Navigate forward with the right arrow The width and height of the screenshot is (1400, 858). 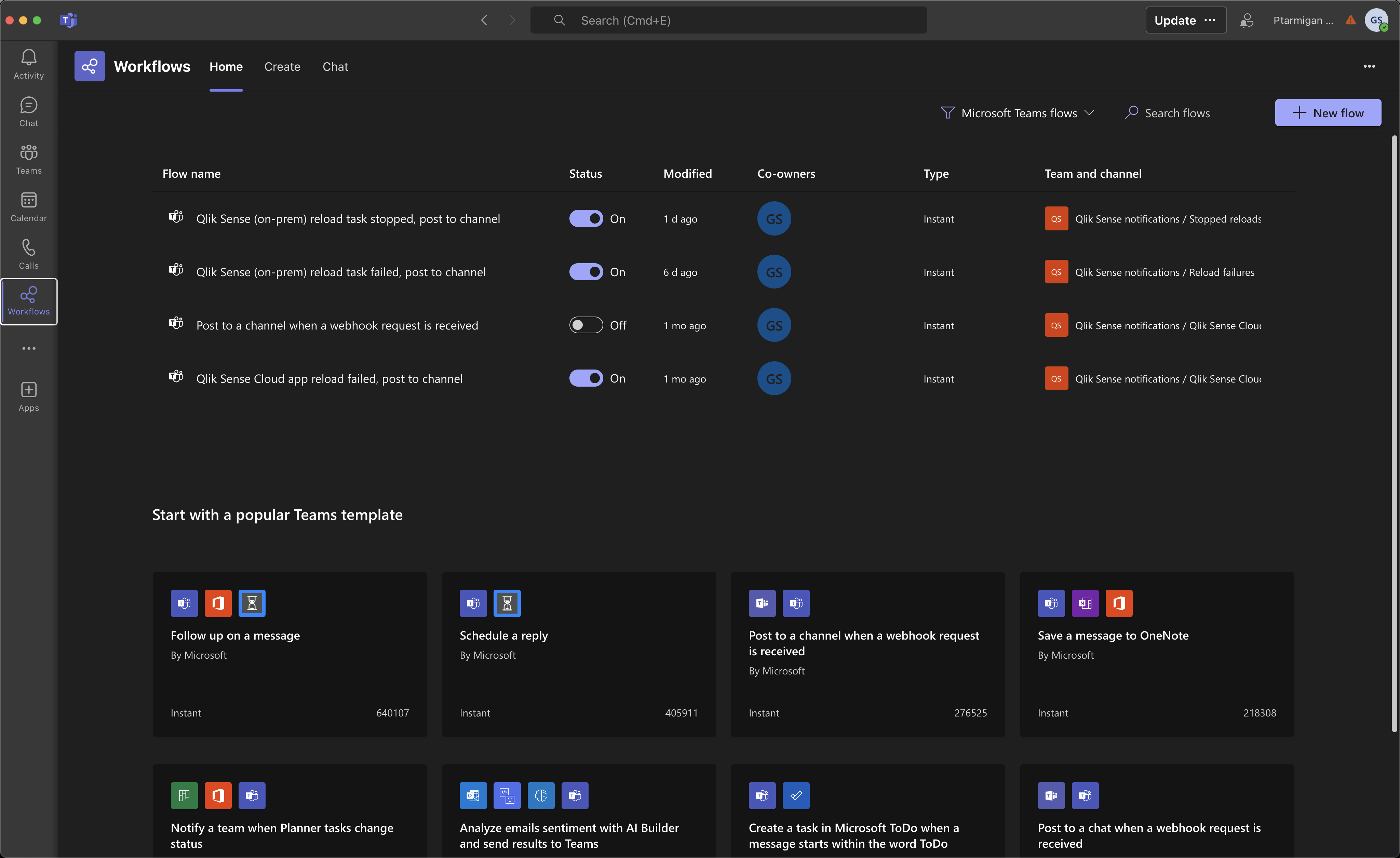click(x=512, y=21)
